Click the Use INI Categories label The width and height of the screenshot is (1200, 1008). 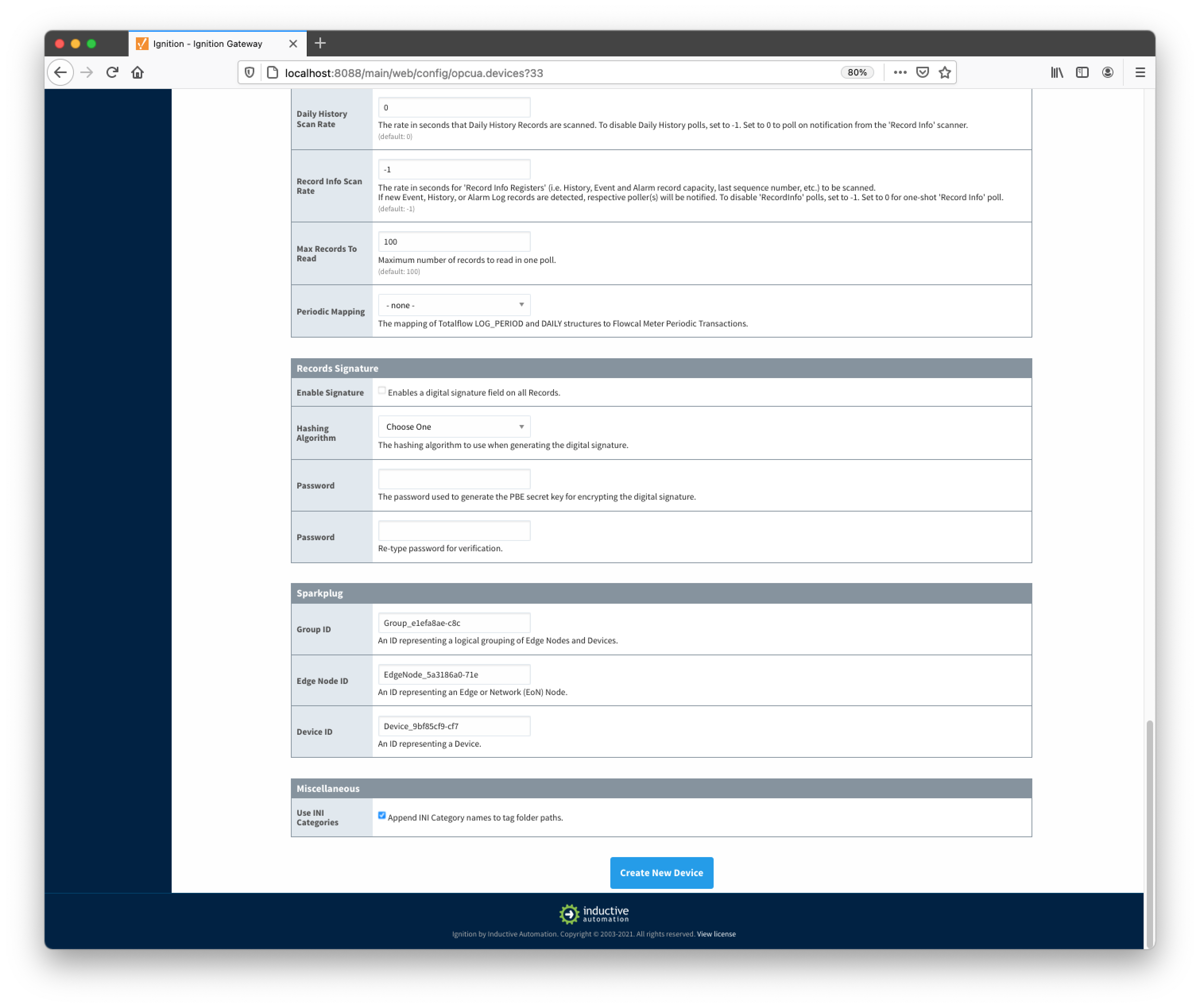click(x=317, y=818)
